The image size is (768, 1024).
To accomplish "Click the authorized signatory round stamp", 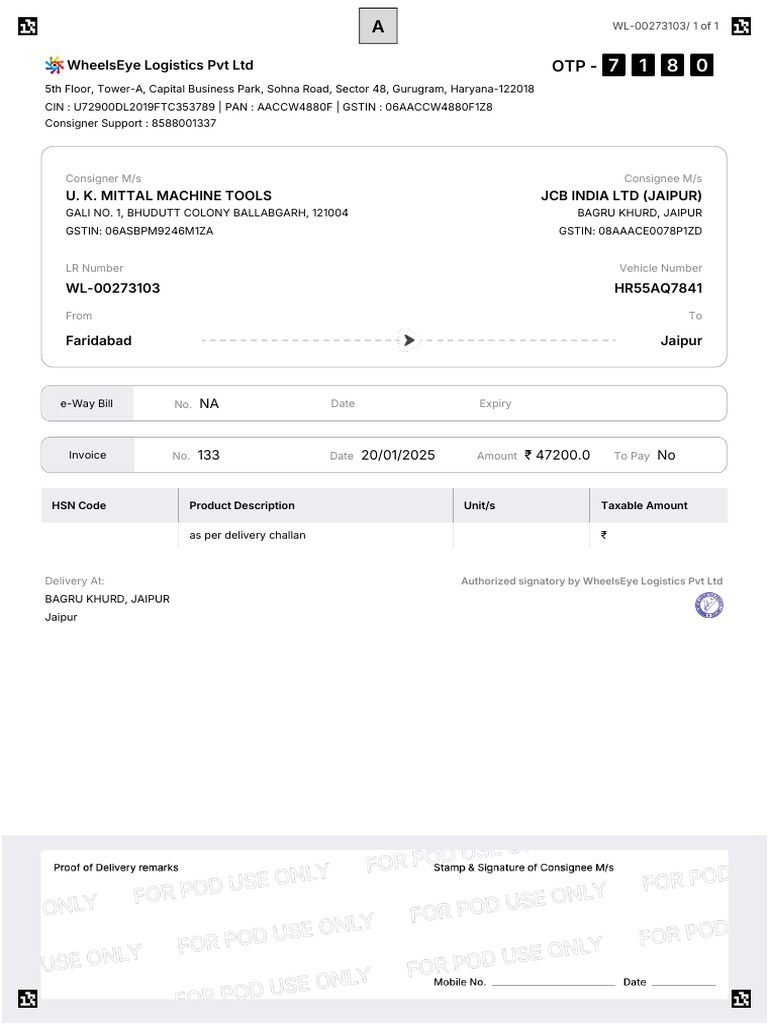I will [x=709, y=605].
